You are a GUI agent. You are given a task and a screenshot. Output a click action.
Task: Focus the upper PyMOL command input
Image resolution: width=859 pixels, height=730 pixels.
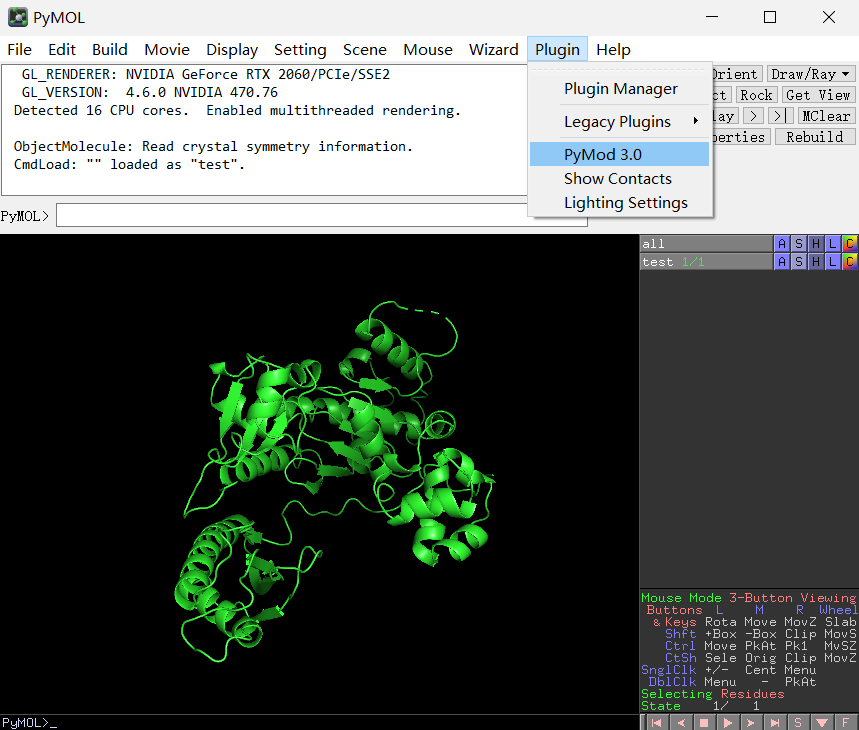point(322,215)
